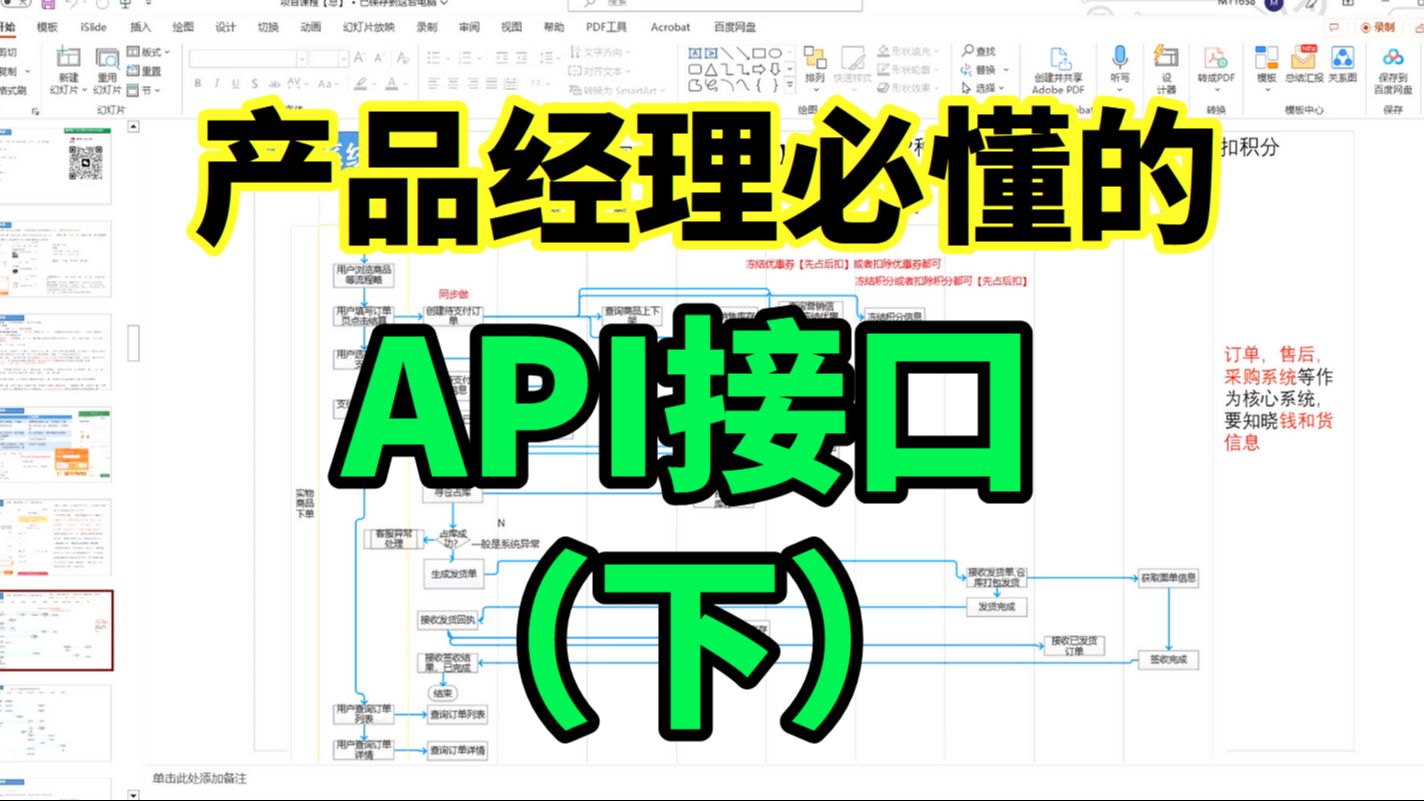Open the PDF工具 tab

point(606,27)
